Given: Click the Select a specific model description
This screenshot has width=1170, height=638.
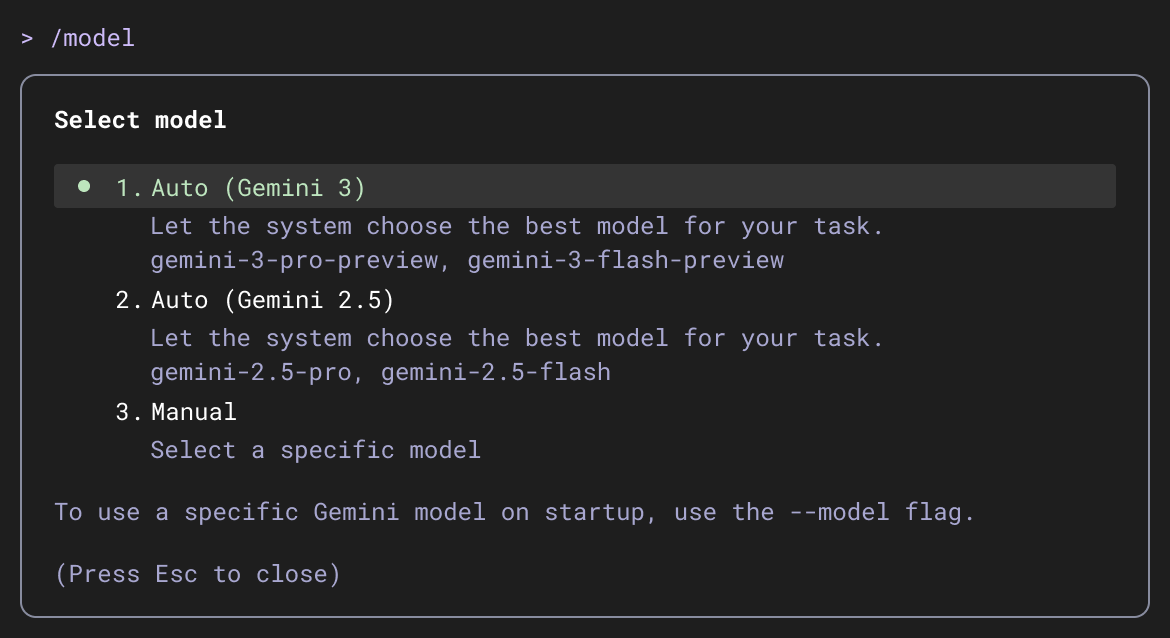Looking at the screenshot, I should point(315,450).
